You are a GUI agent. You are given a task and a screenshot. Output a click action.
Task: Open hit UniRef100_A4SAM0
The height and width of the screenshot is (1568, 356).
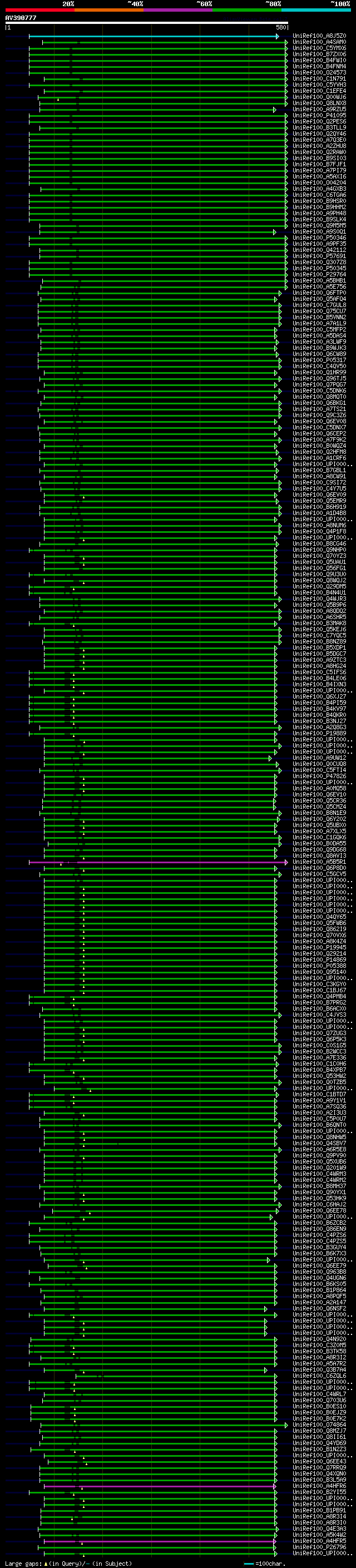319,42
